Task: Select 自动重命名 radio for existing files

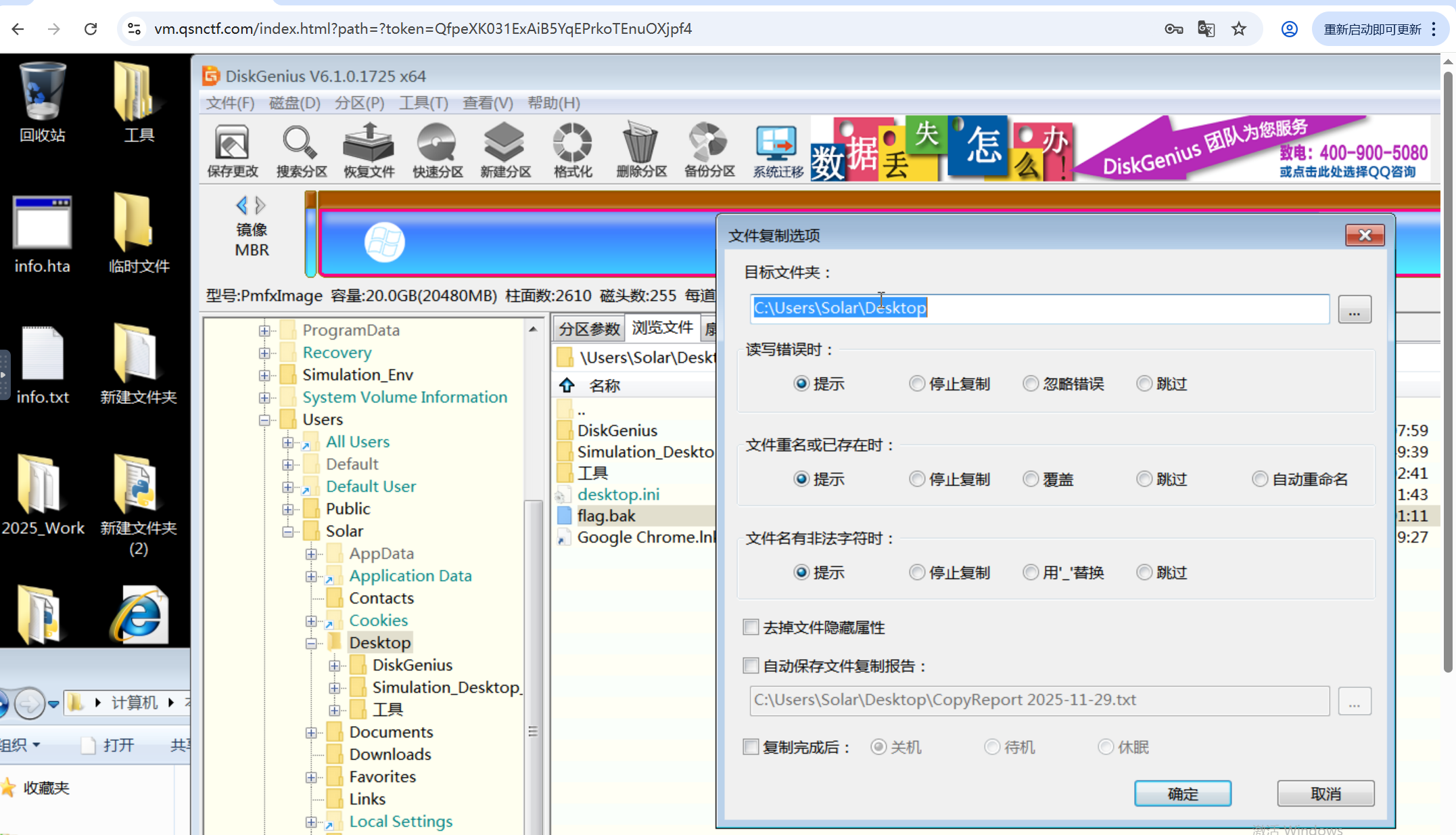Action: [x=1259, y=479]
